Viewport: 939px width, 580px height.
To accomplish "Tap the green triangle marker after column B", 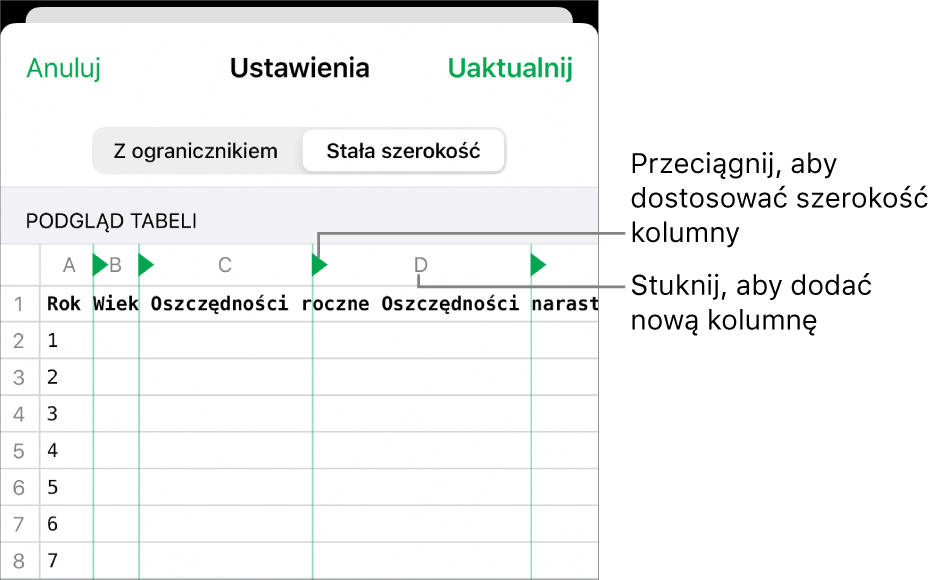I will 144,265.
